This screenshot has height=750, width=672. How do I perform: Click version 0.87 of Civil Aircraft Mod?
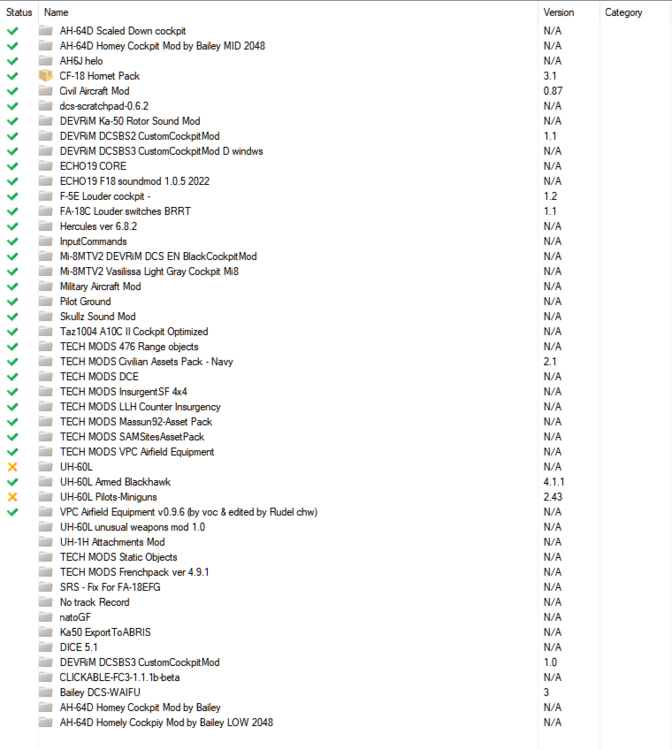(x=553, y=91)
